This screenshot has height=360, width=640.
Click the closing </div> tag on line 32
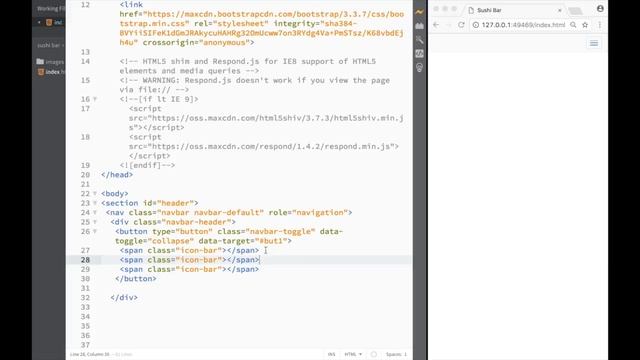click(x=124, y=298)
